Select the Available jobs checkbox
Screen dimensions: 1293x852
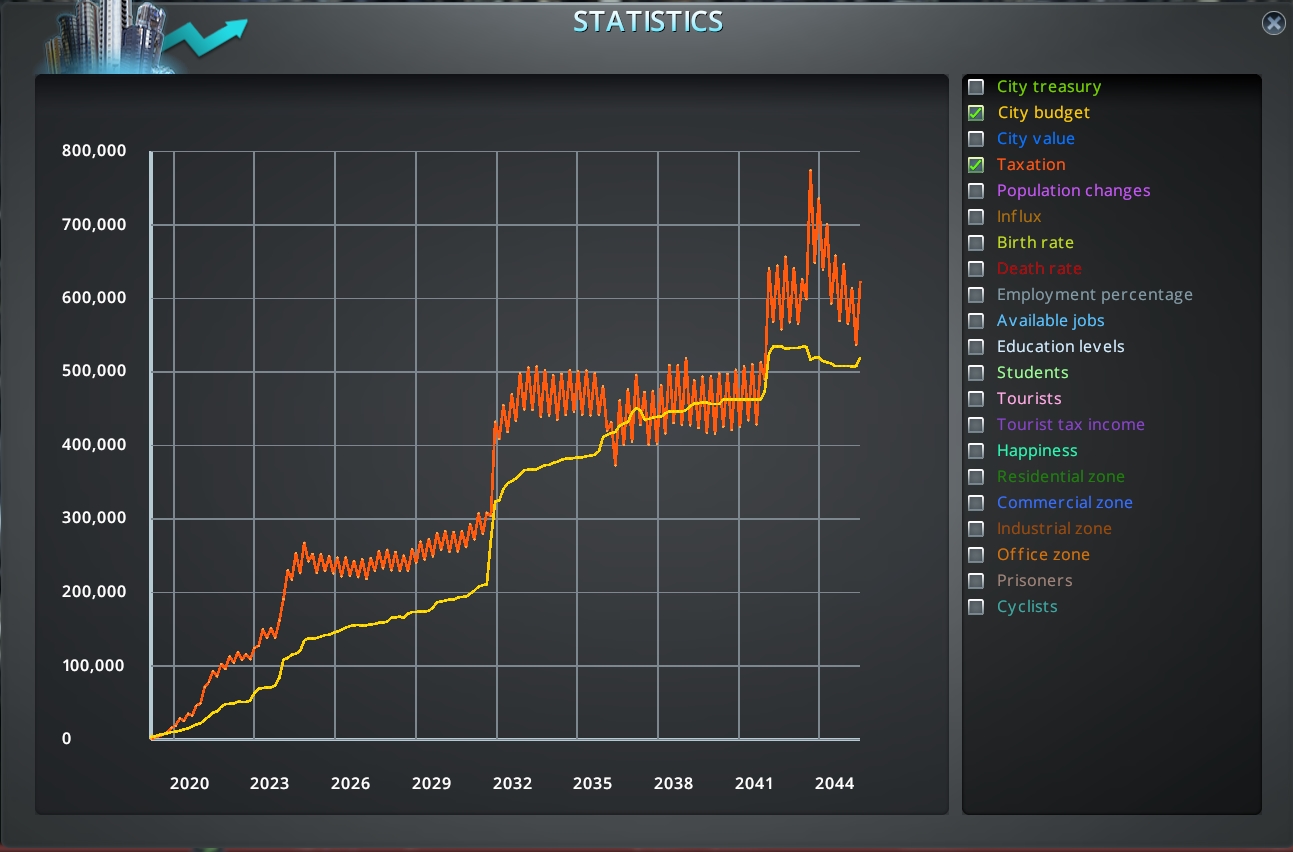[976, 321]
